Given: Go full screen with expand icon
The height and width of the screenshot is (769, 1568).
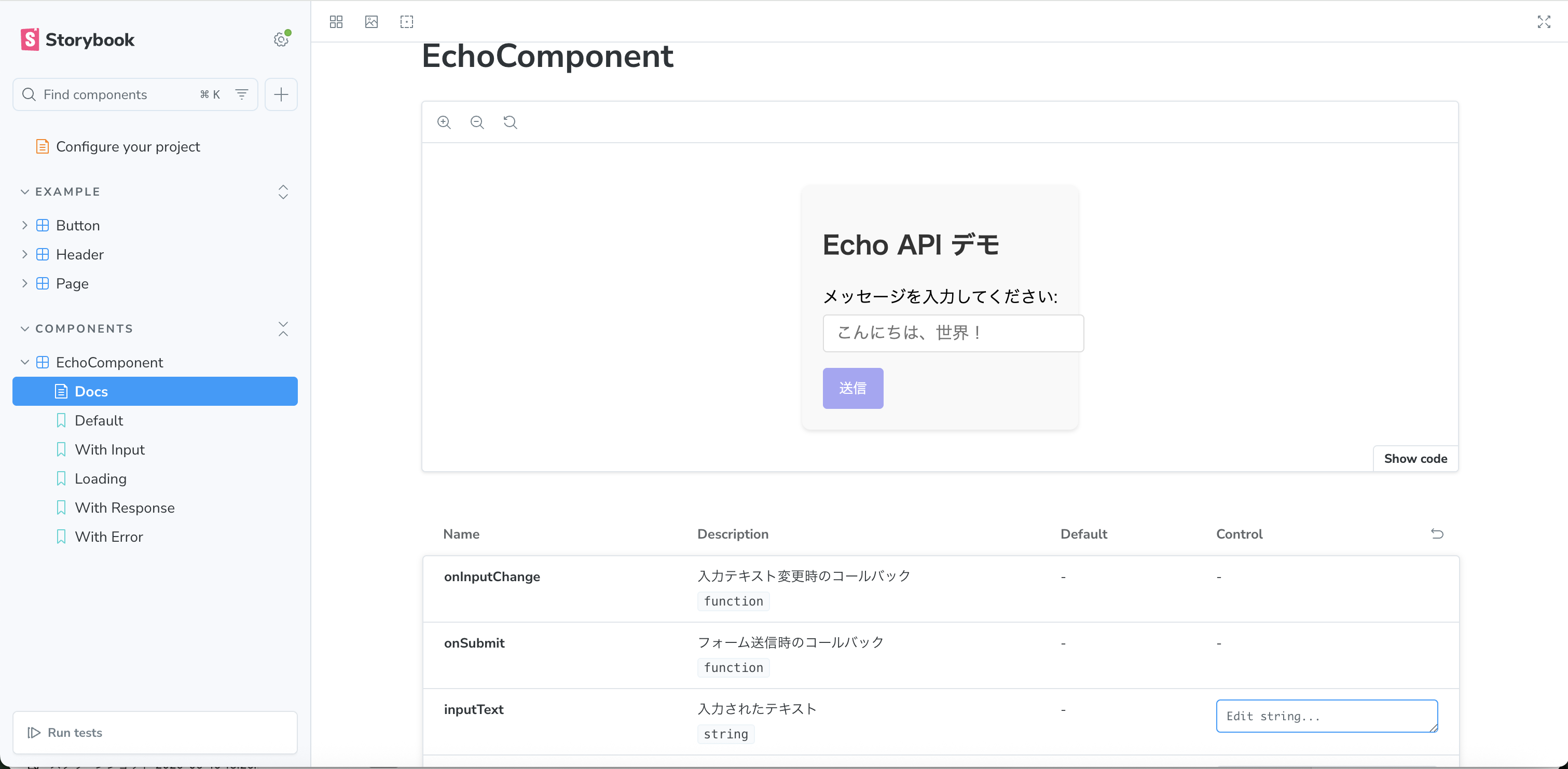Looking at the screenshot, I should 1544,22.
